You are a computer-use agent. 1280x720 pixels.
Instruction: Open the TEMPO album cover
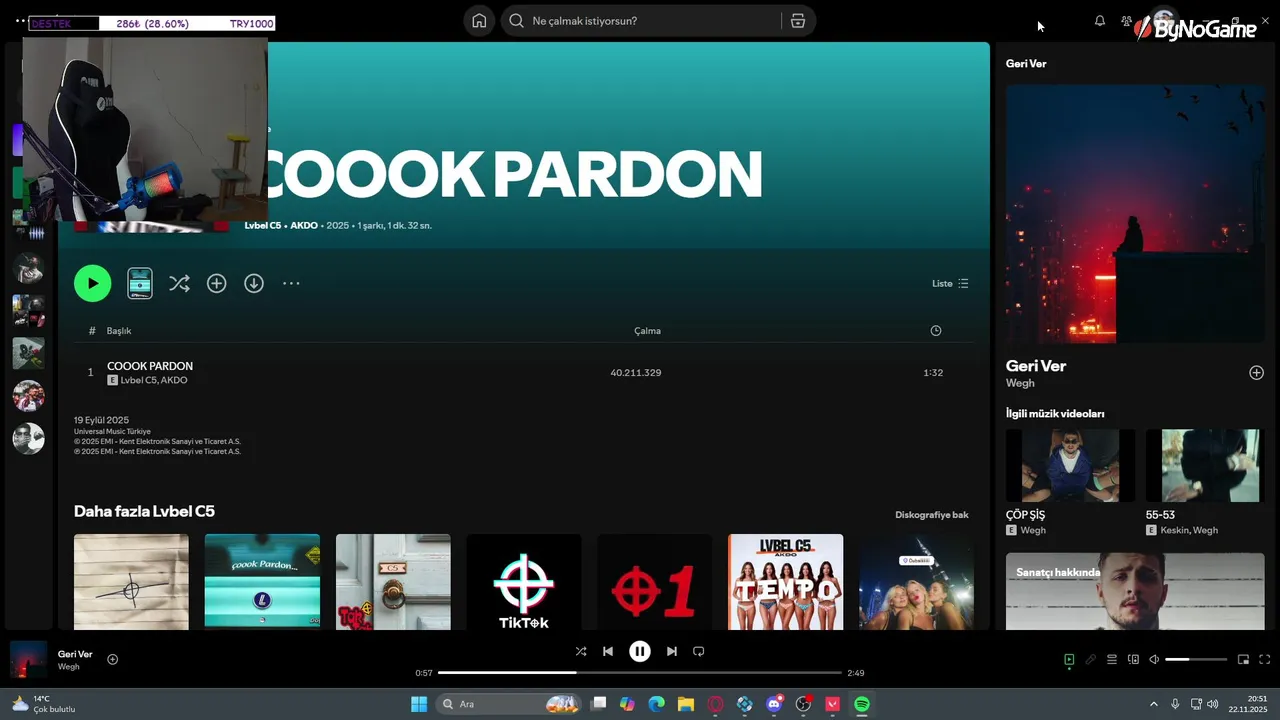[785, 582]
